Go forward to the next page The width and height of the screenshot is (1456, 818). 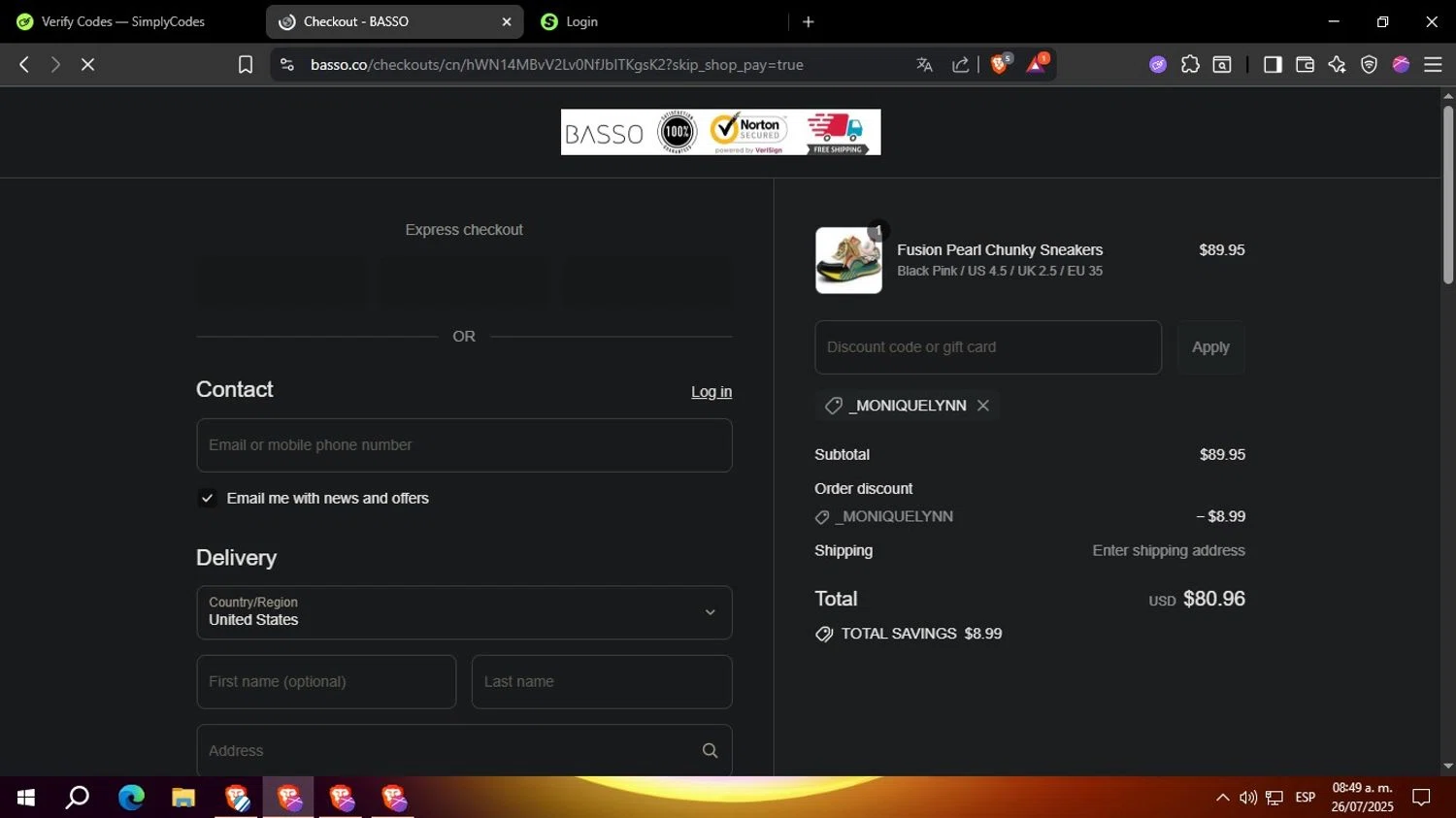coord(55,64)
